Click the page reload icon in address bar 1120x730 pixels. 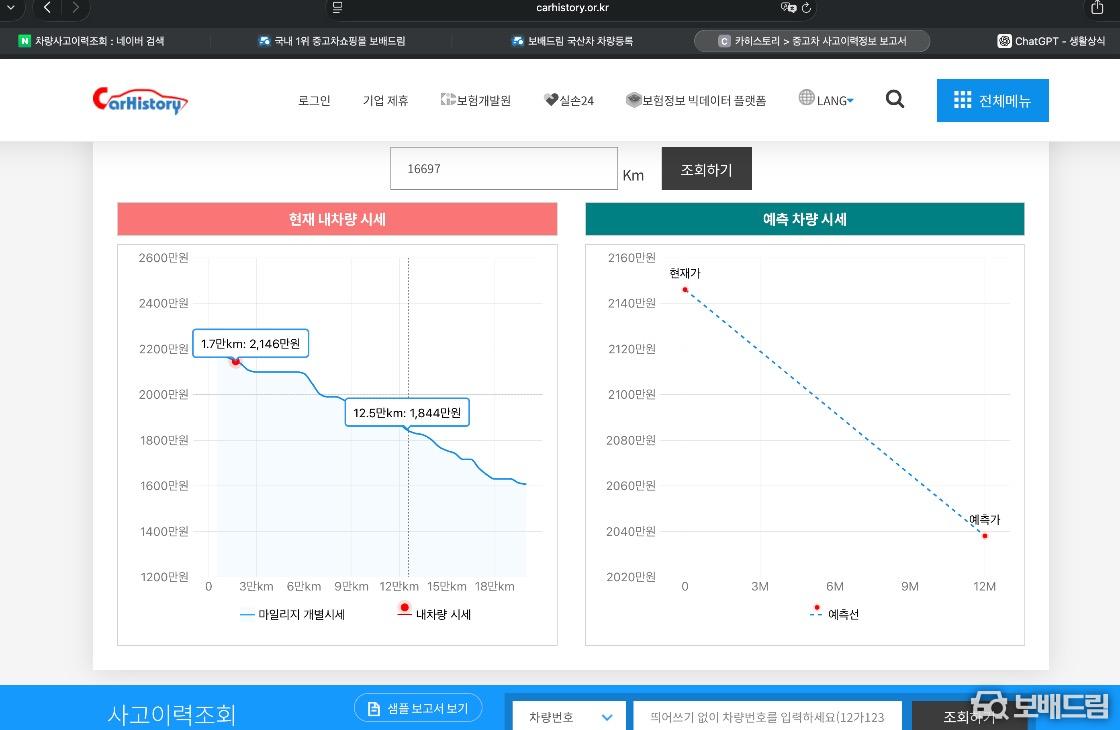pos(806,7)
